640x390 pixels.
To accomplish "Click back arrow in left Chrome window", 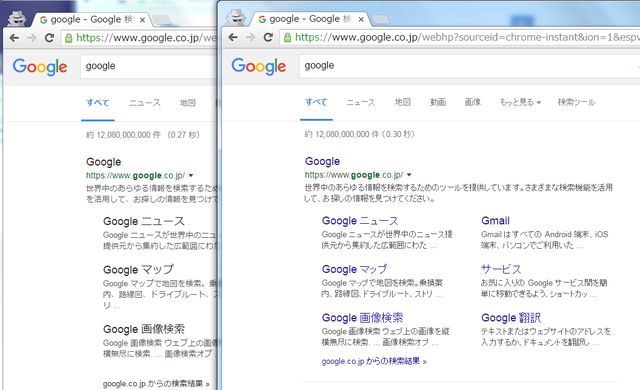I will pos(14,38).
